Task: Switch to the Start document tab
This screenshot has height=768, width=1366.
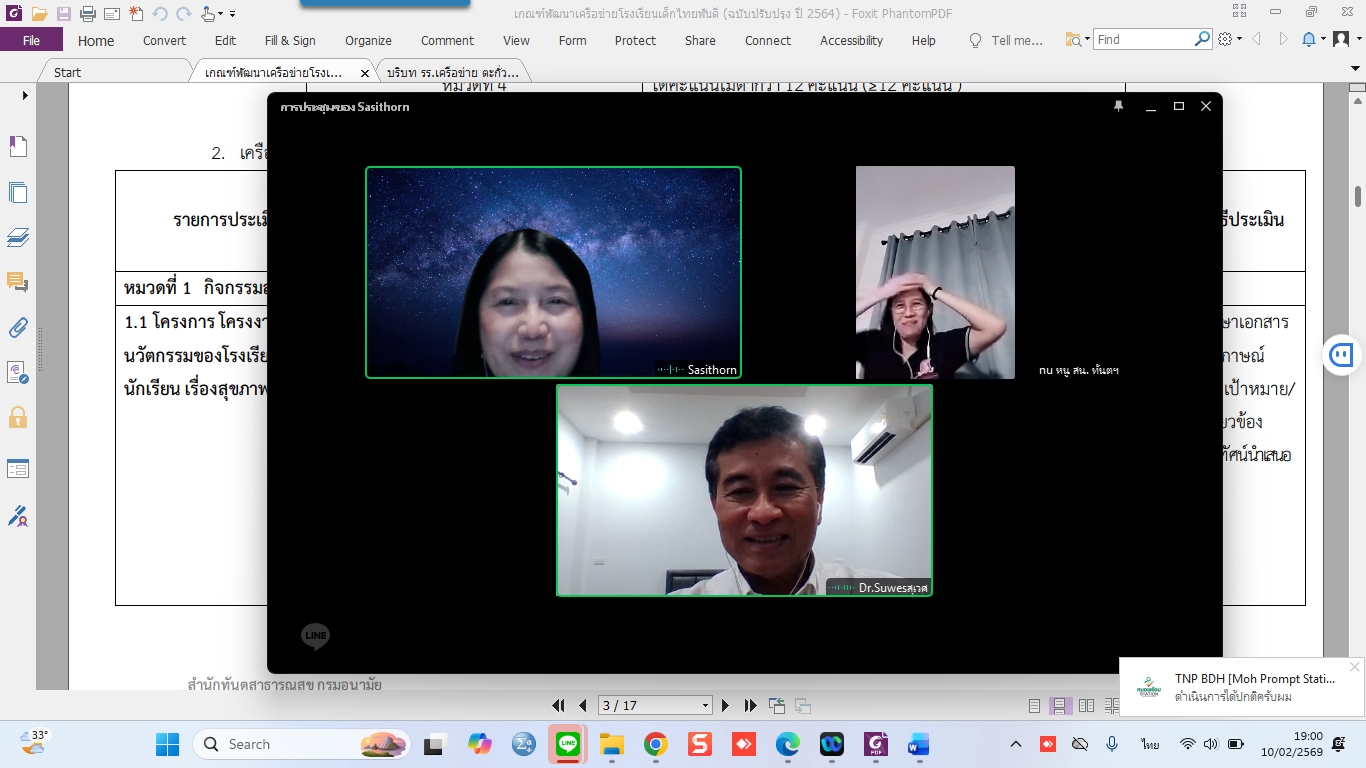Action: pos(68,72)
